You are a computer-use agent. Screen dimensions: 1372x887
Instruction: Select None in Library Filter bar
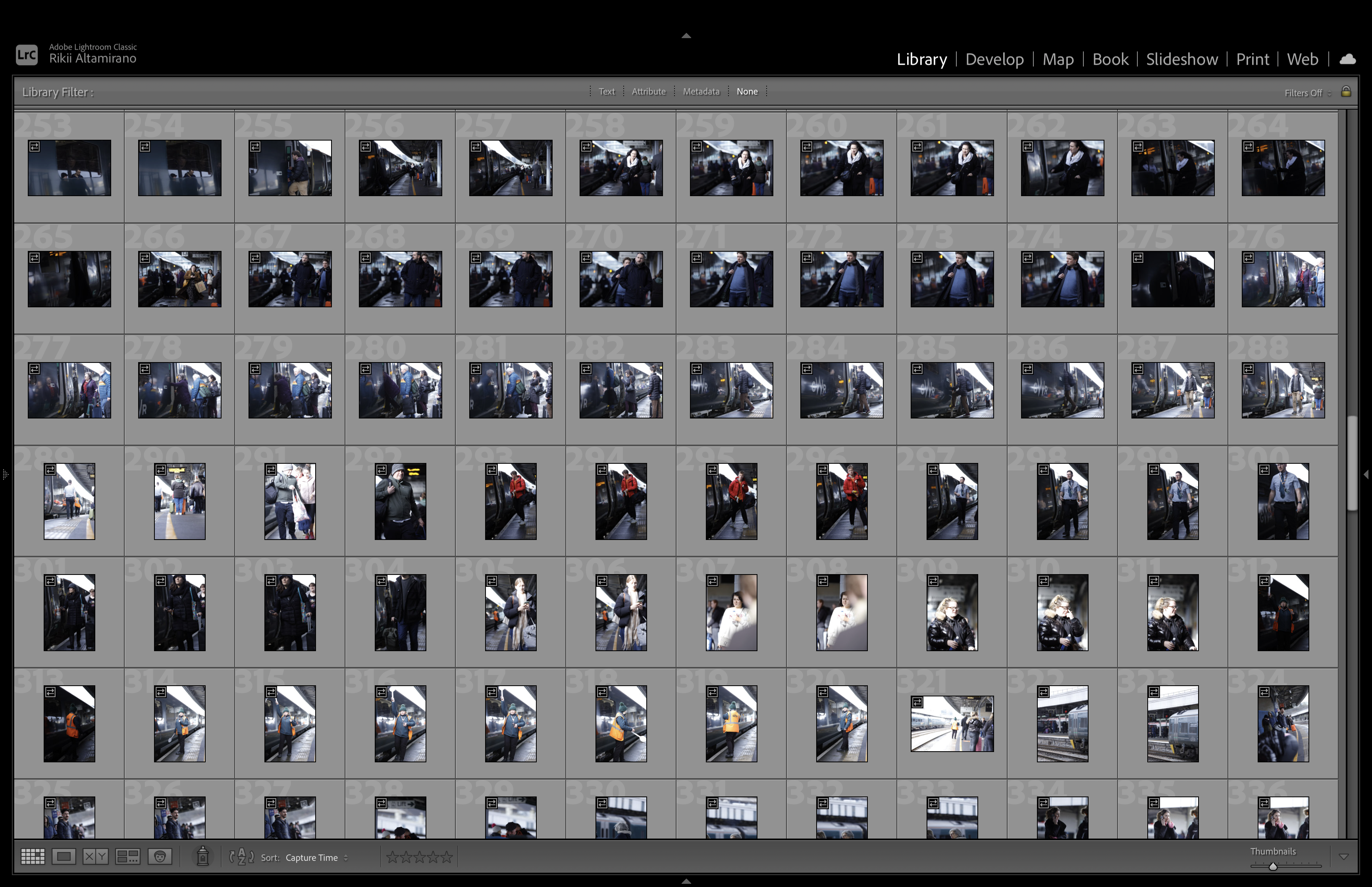coord(747,92)
